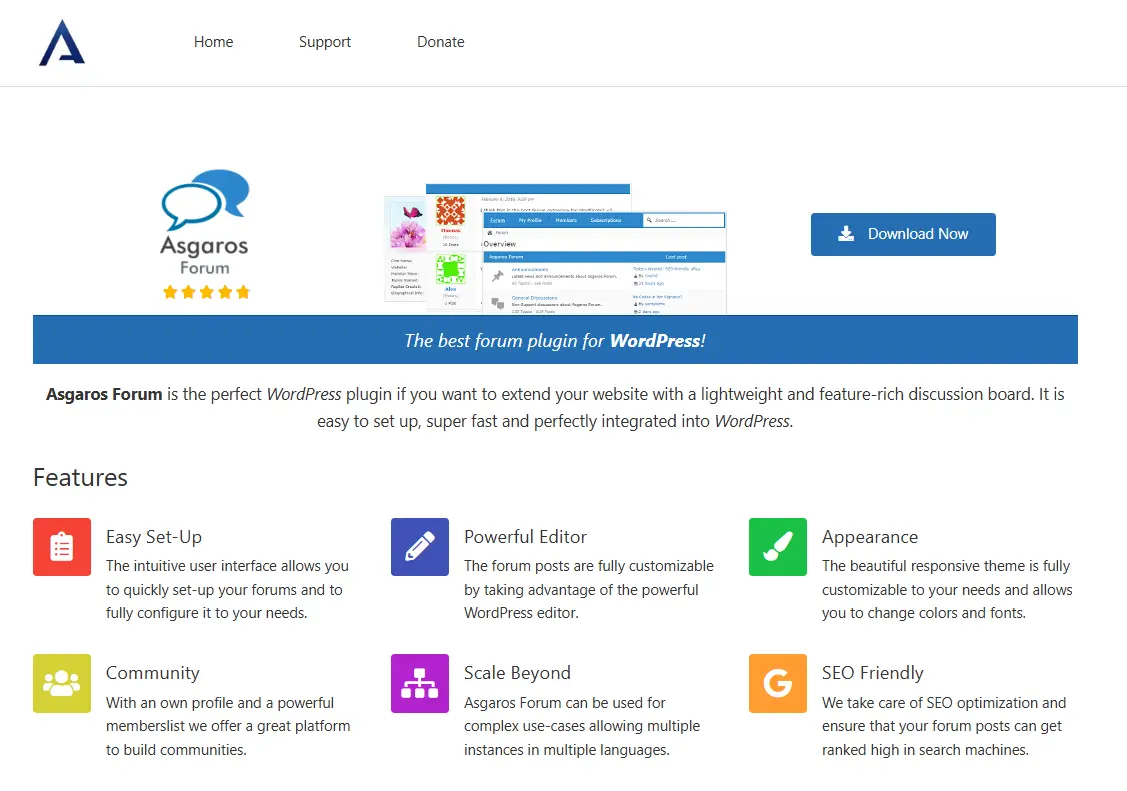Click 'We take care of SEO optimization' text
1127x791 pixels.
(929, 703)
